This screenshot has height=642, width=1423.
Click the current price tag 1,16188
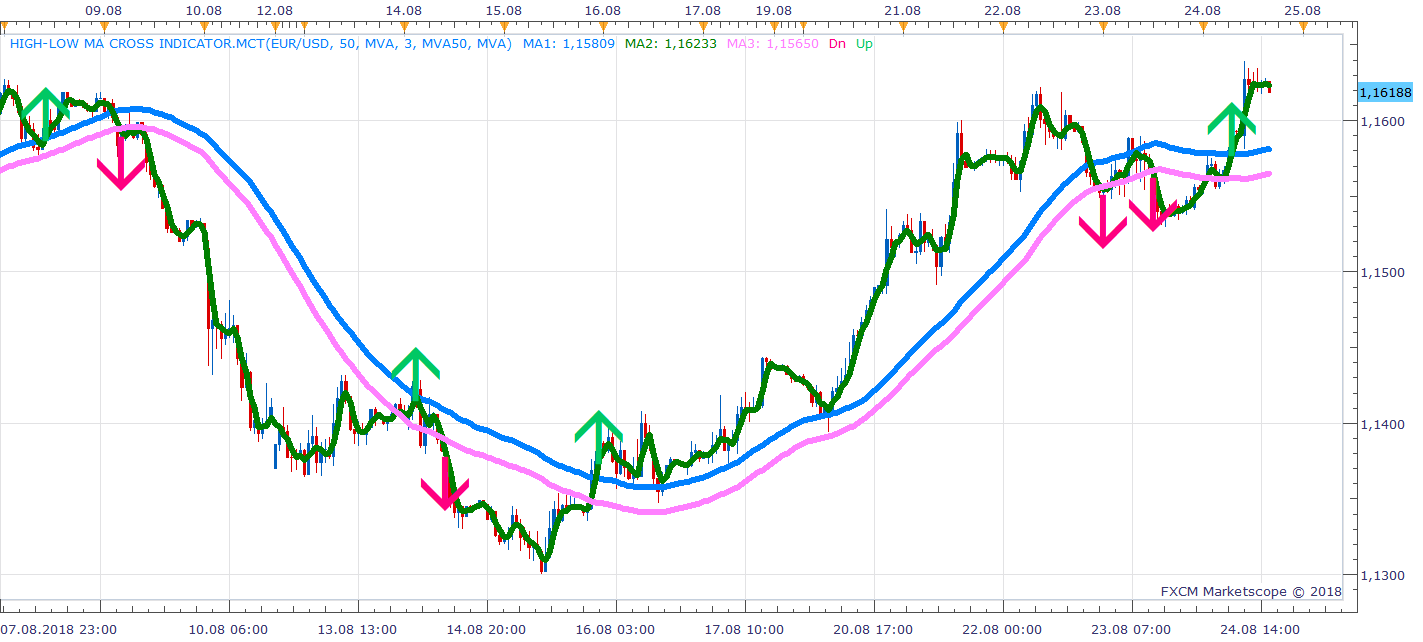(x=1385, y=92)
